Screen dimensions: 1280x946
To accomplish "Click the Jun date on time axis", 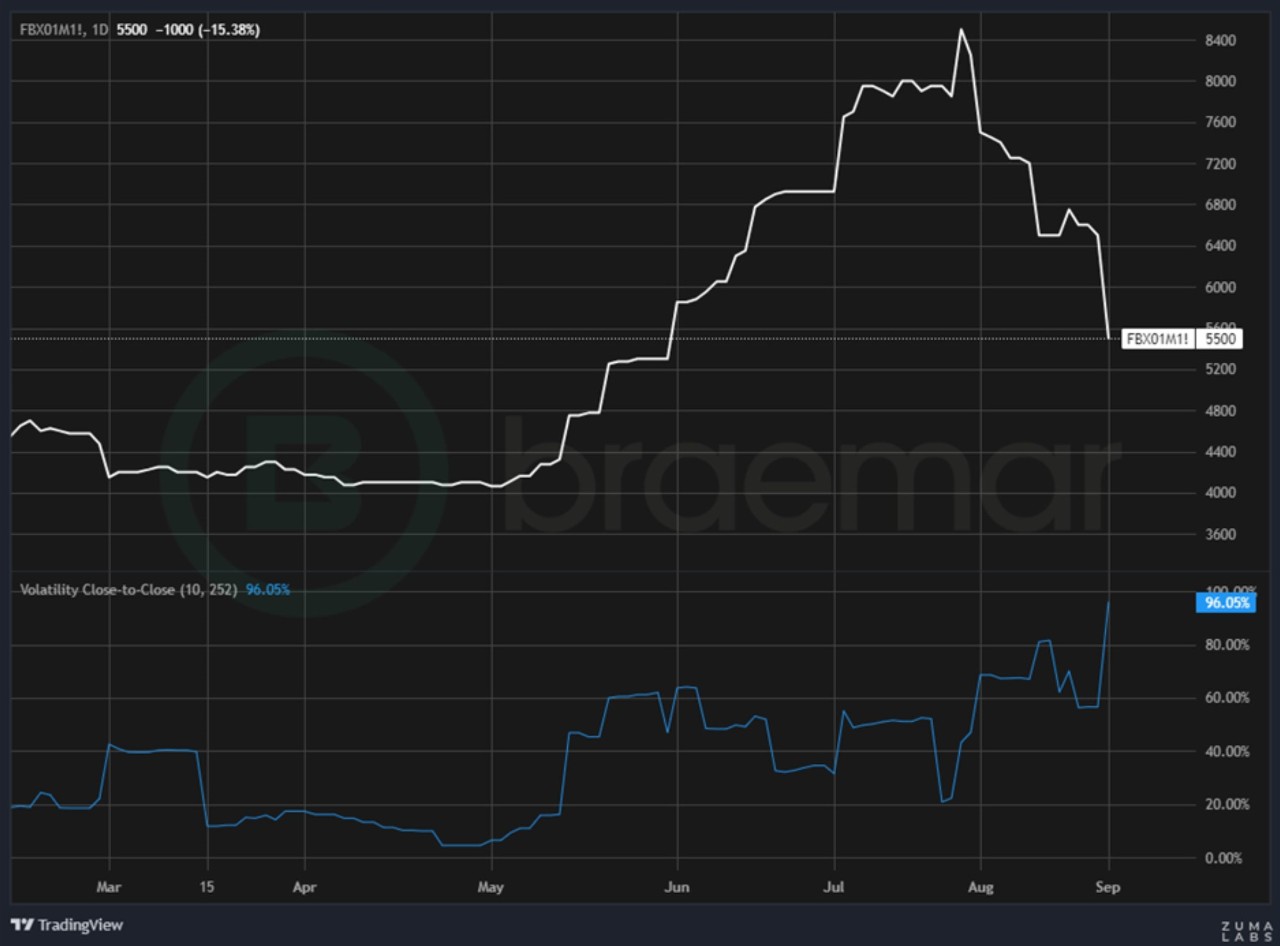I will click(677, 887).
